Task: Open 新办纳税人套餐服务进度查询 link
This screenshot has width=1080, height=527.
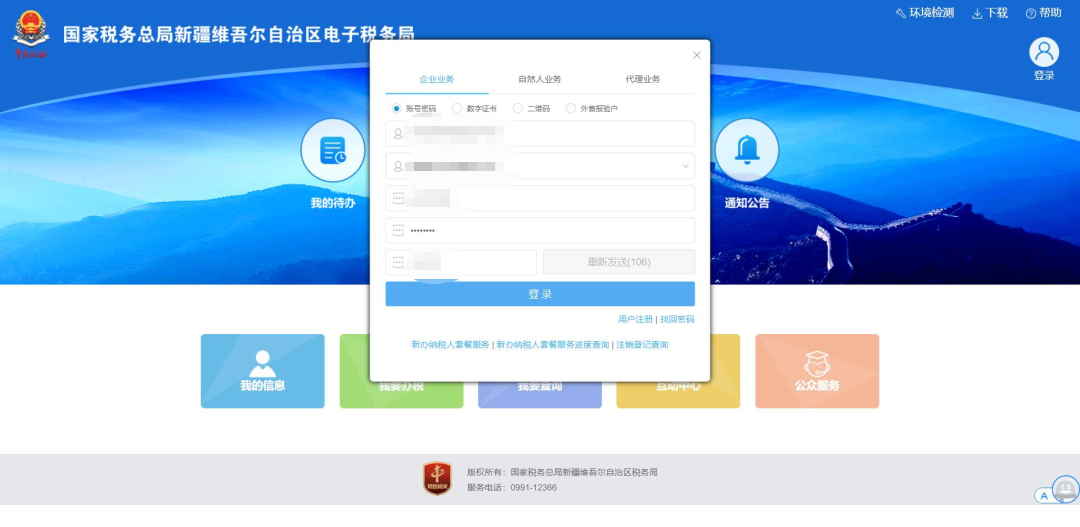Action: (x=552, y=344)
